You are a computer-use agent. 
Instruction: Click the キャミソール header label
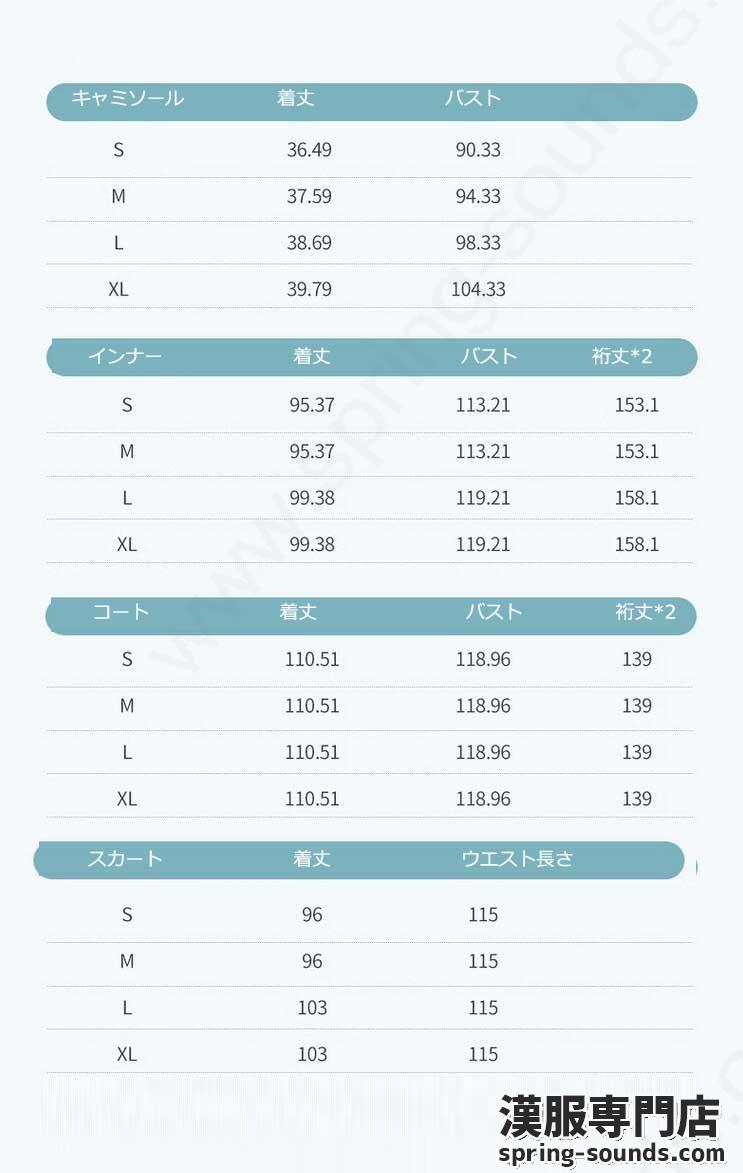pyautogui.click(x=128, y=98)
